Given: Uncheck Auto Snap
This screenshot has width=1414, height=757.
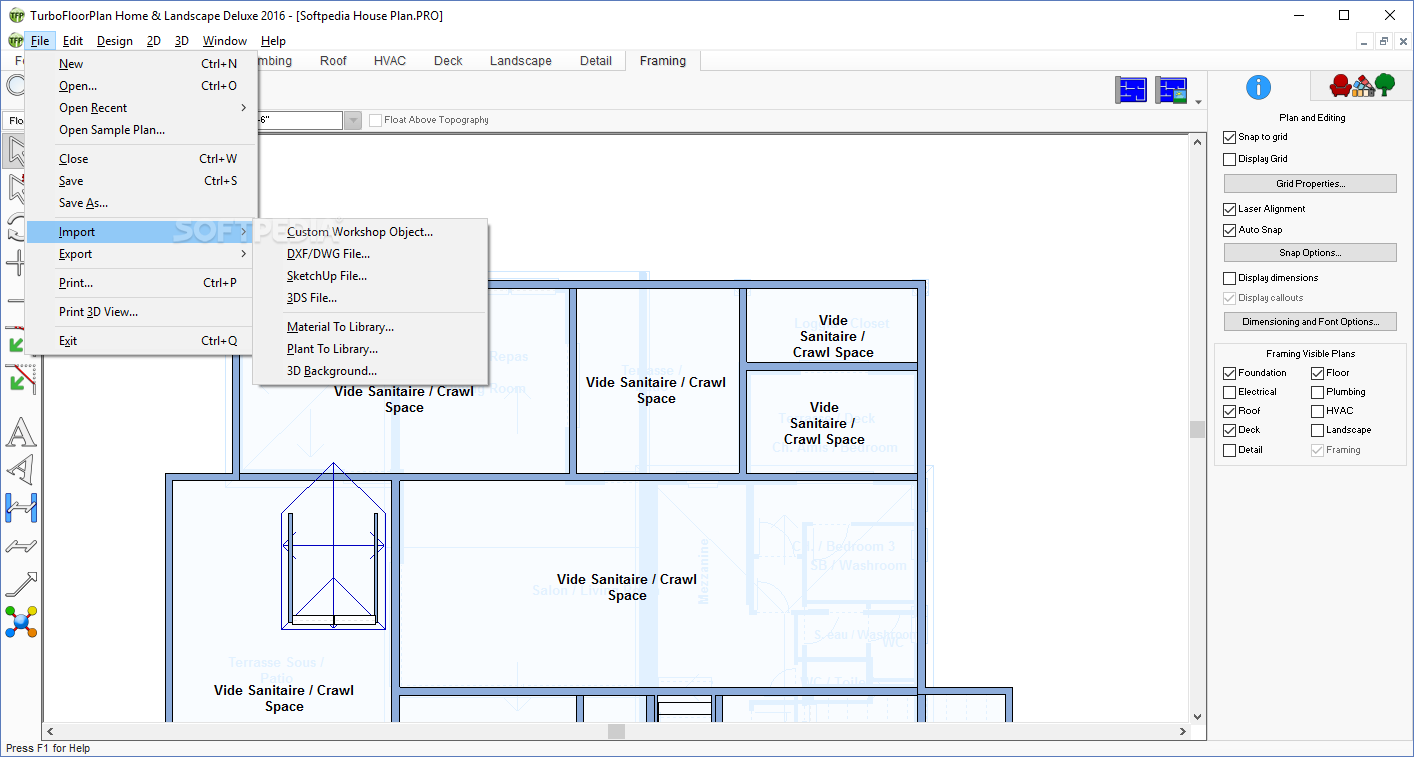Looking at the screenshot, I should click(x=1230, y=230).
